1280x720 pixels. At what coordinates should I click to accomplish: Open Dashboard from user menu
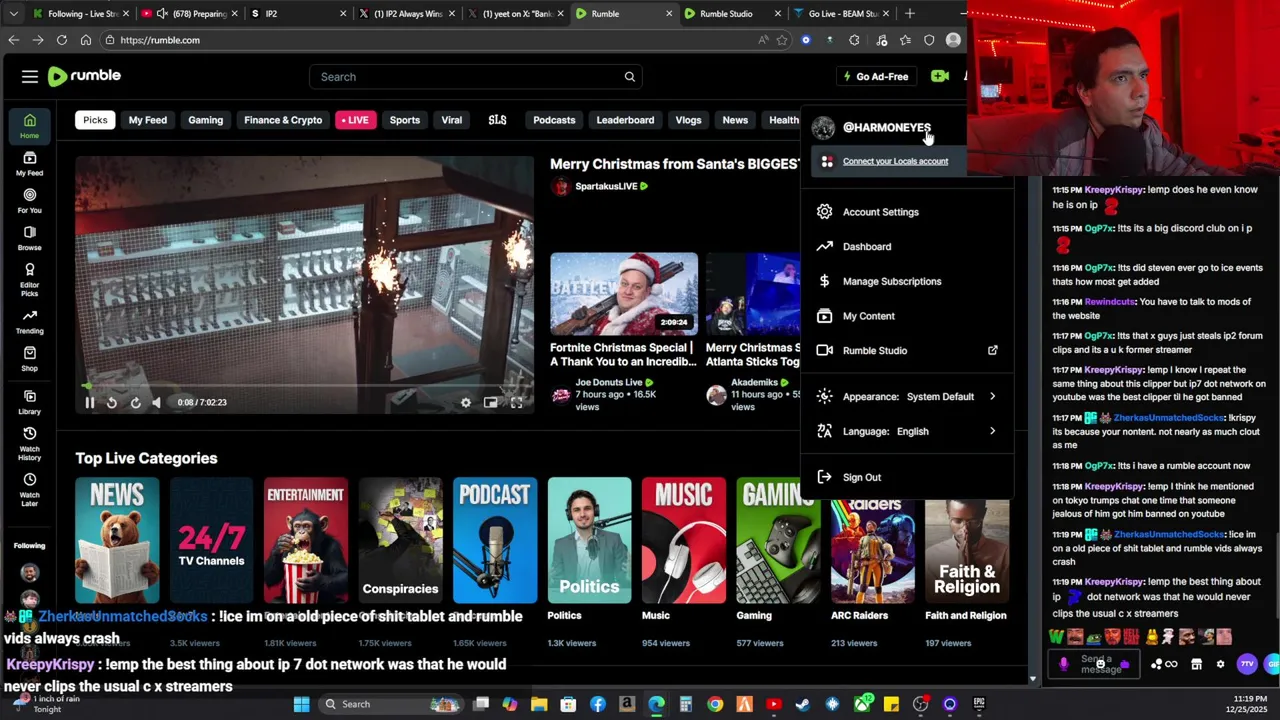point(908,247)
